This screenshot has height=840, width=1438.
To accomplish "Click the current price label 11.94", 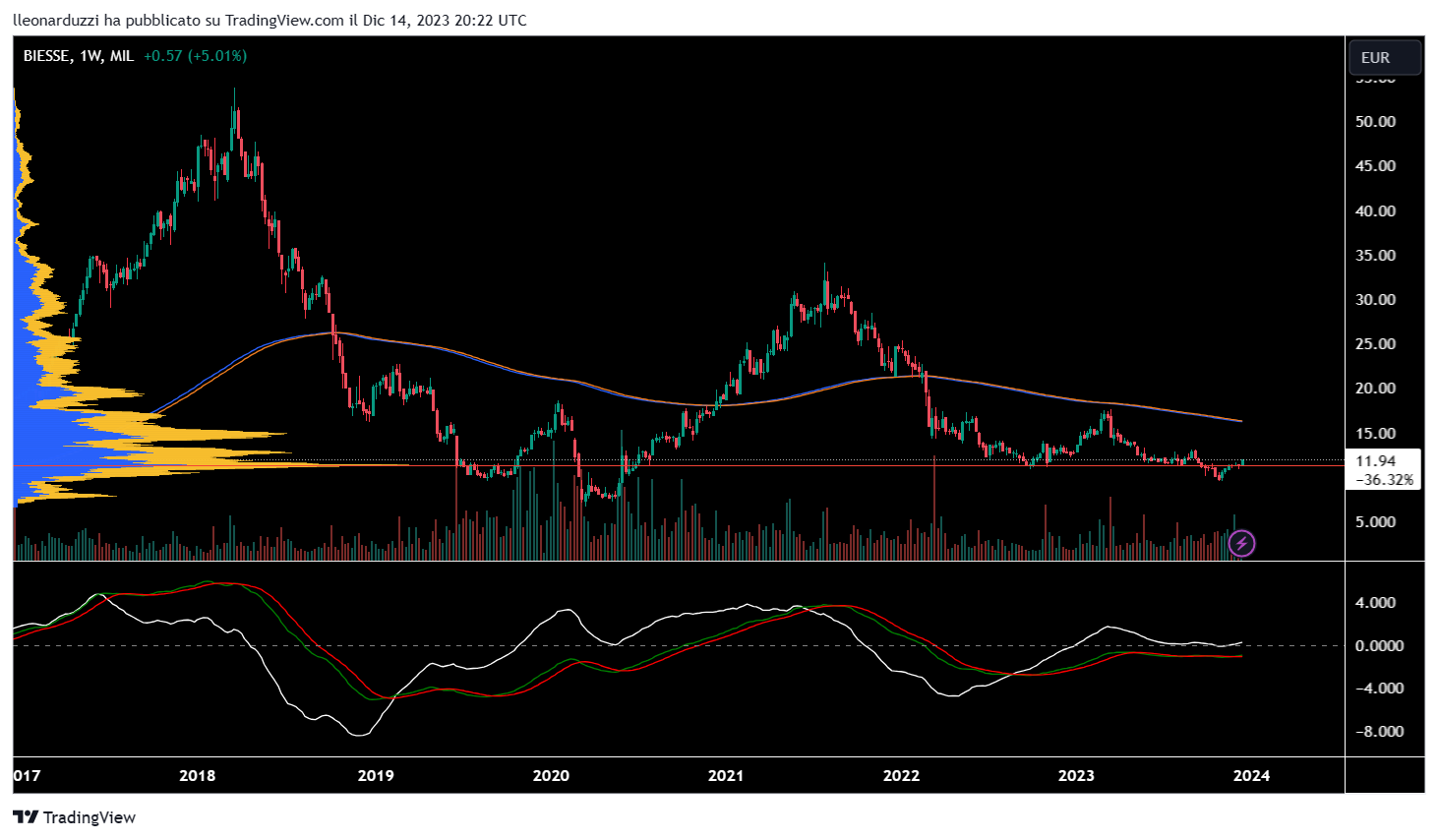I will pyautogui.click(x=1375, y=461).
